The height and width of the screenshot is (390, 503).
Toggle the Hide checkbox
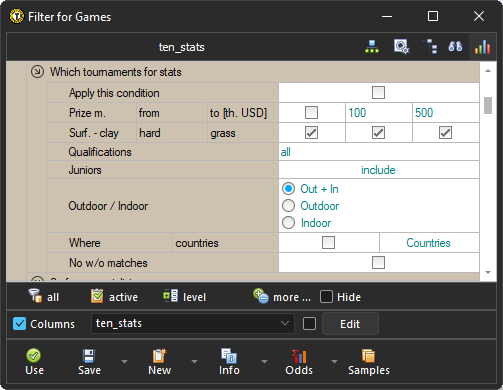point(326,296)
